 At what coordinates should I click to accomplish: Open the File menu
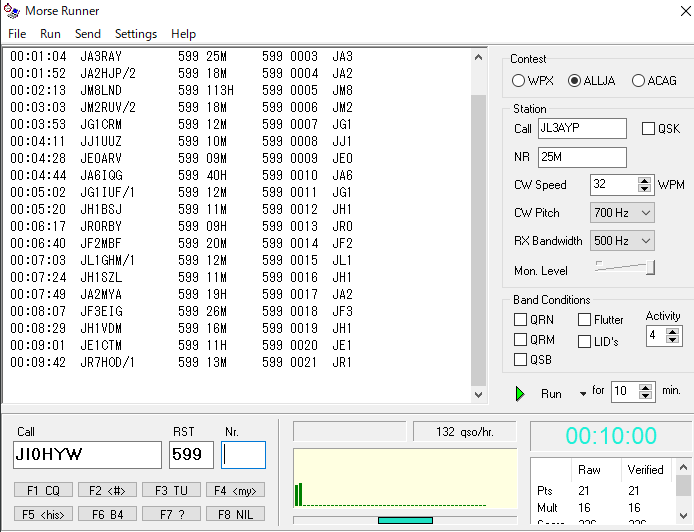17,34
